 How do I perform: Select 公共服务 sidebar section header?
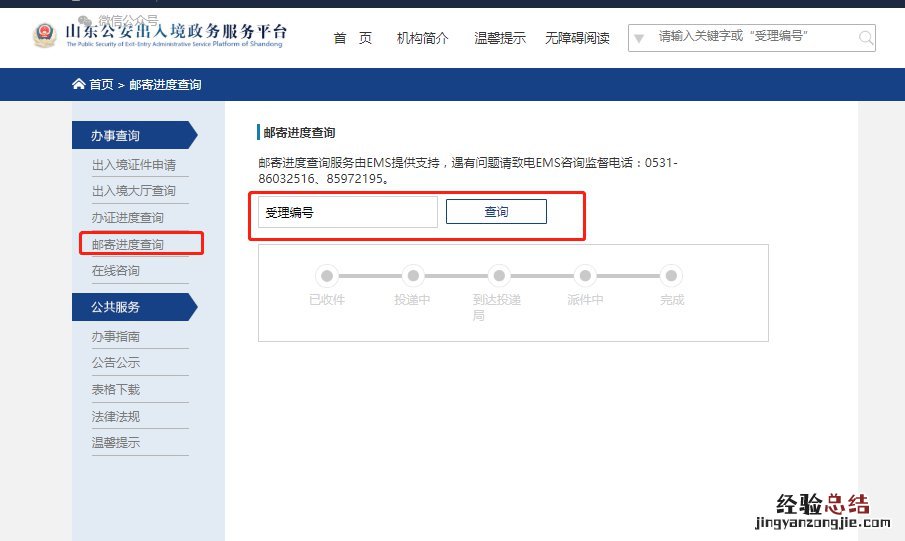[x=134, y=307]
